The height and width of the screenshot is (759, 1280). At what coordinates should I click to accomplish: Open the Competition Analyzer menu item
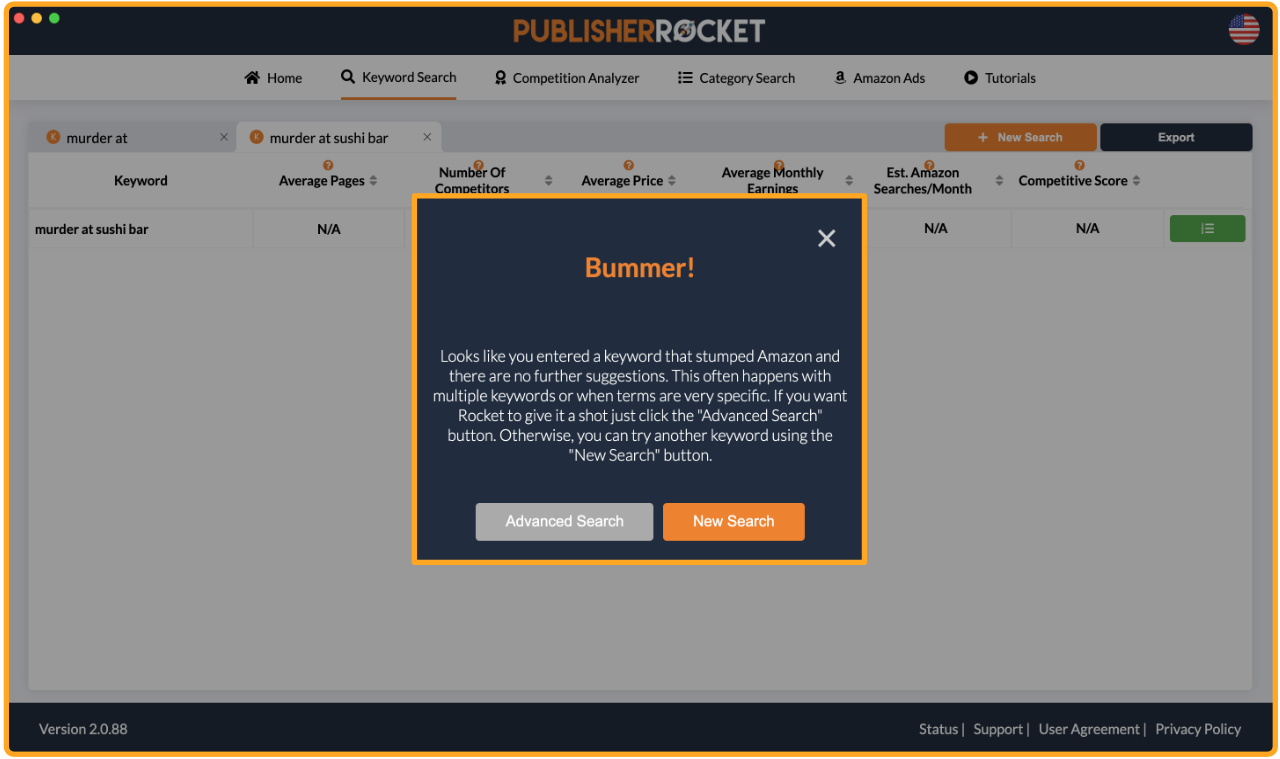(566, 78)
